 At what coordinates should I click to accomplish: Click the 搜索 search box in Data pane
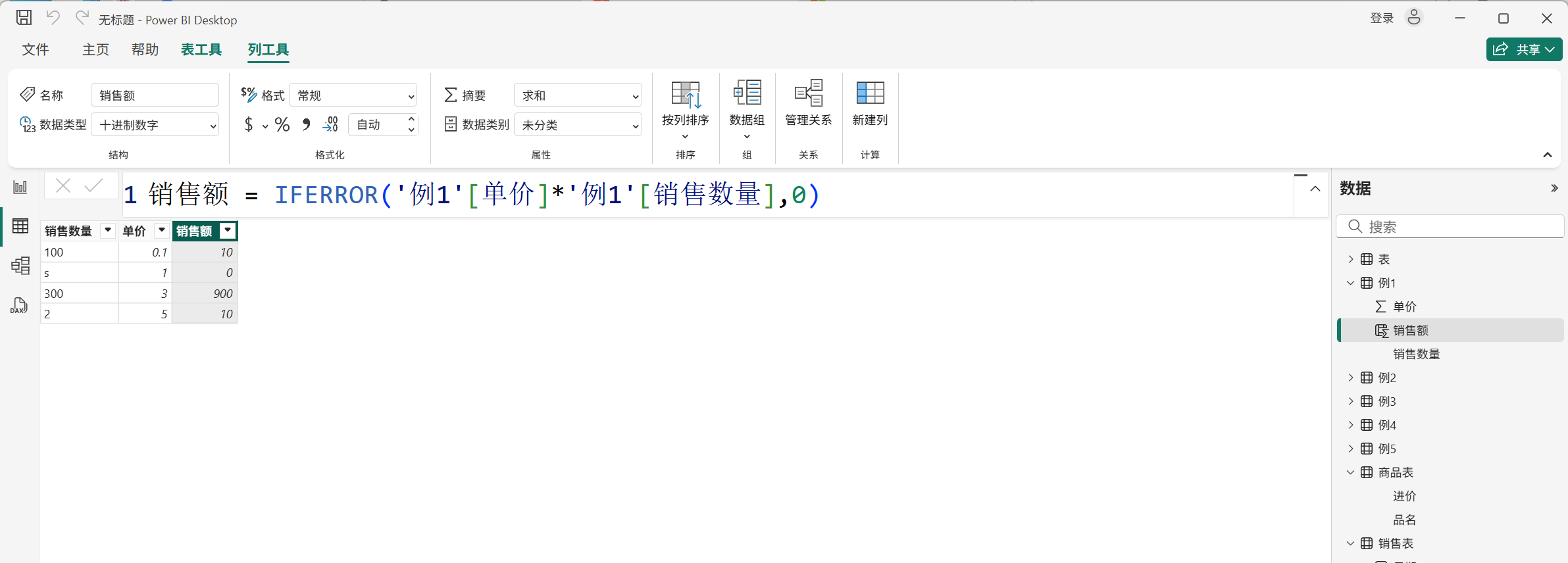click(1450, 226)
